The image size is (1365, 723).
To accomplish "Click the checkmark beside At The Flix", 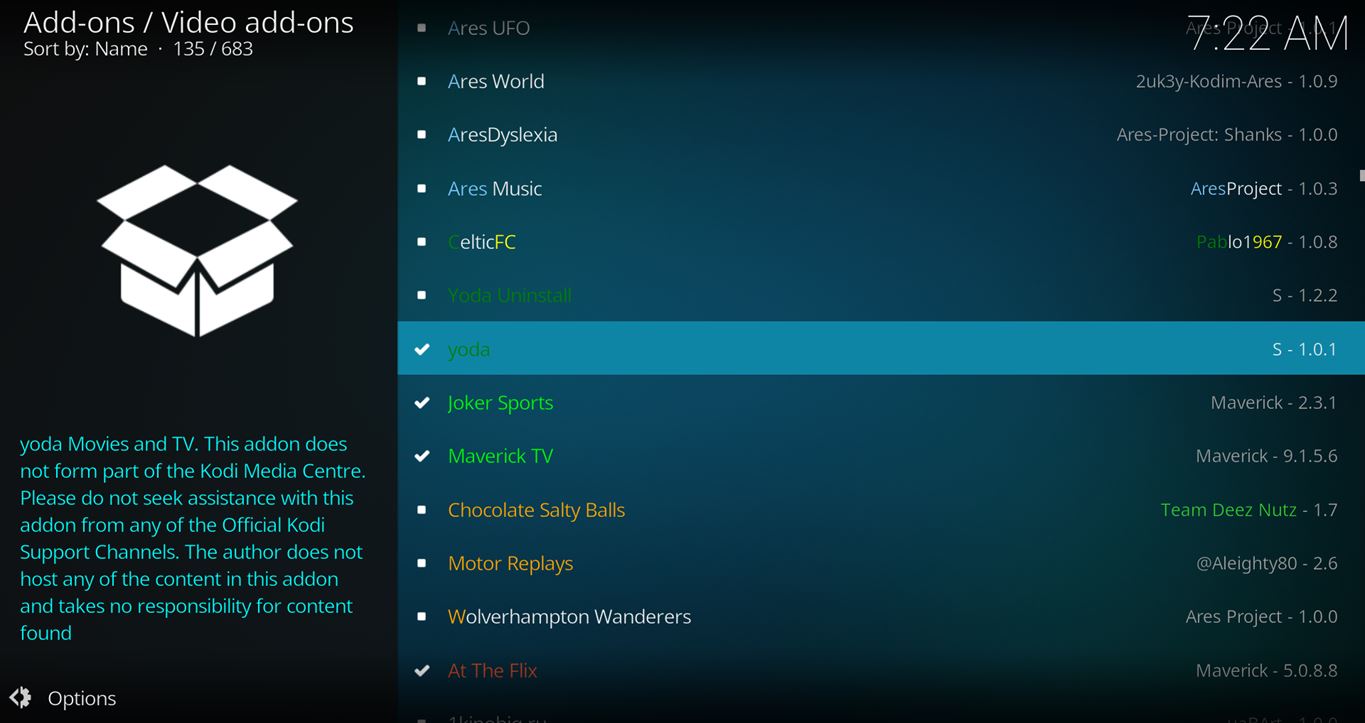I will pos(422,670).
